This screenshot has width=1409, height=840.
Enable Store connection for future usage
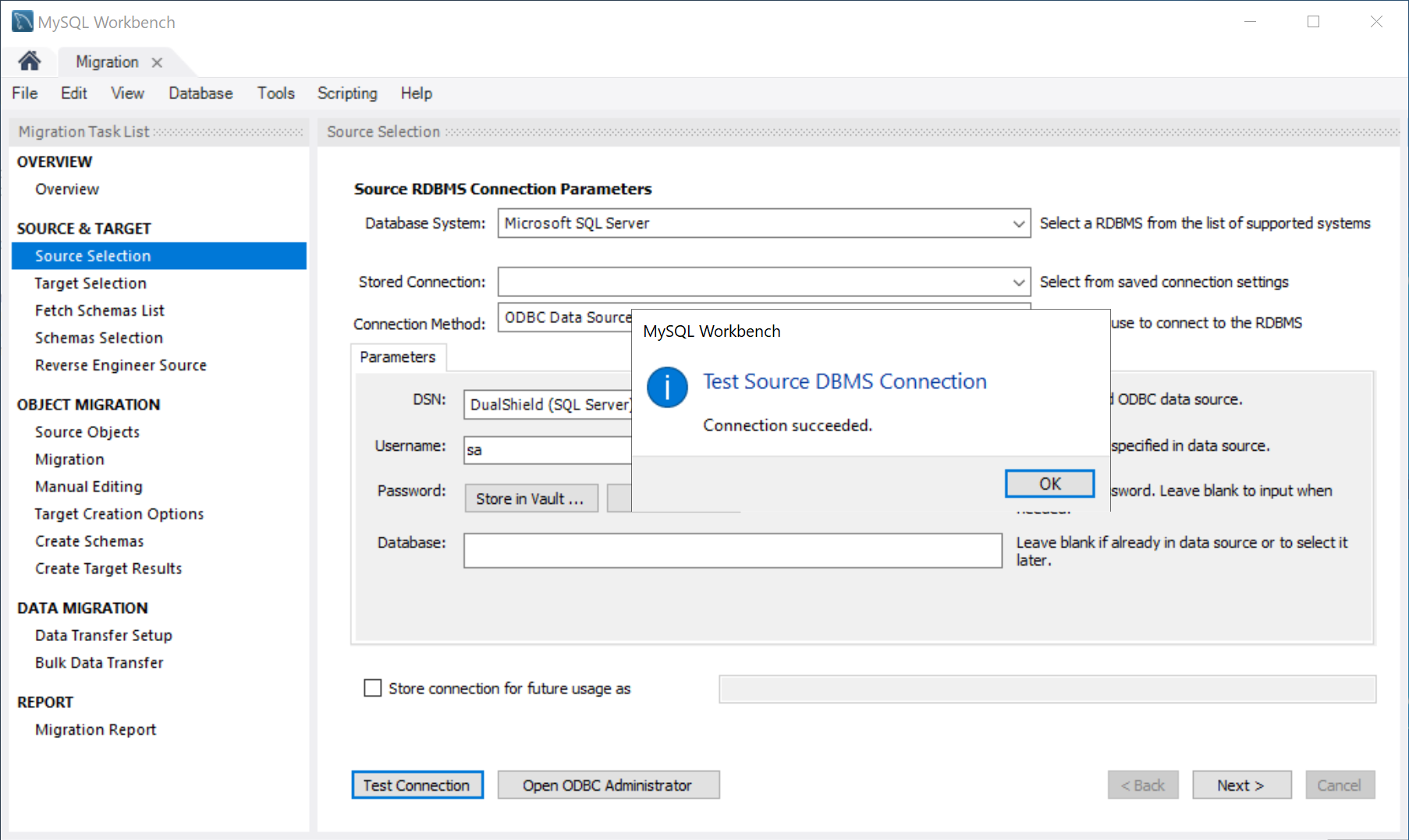pyautogui.click(x=373, y=688)
